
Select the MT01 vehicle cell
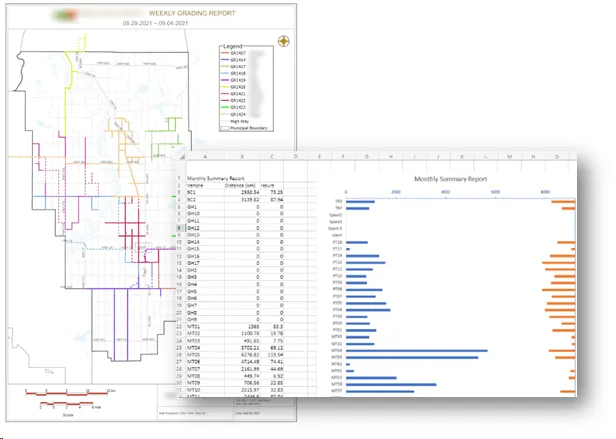click(205, 327)
